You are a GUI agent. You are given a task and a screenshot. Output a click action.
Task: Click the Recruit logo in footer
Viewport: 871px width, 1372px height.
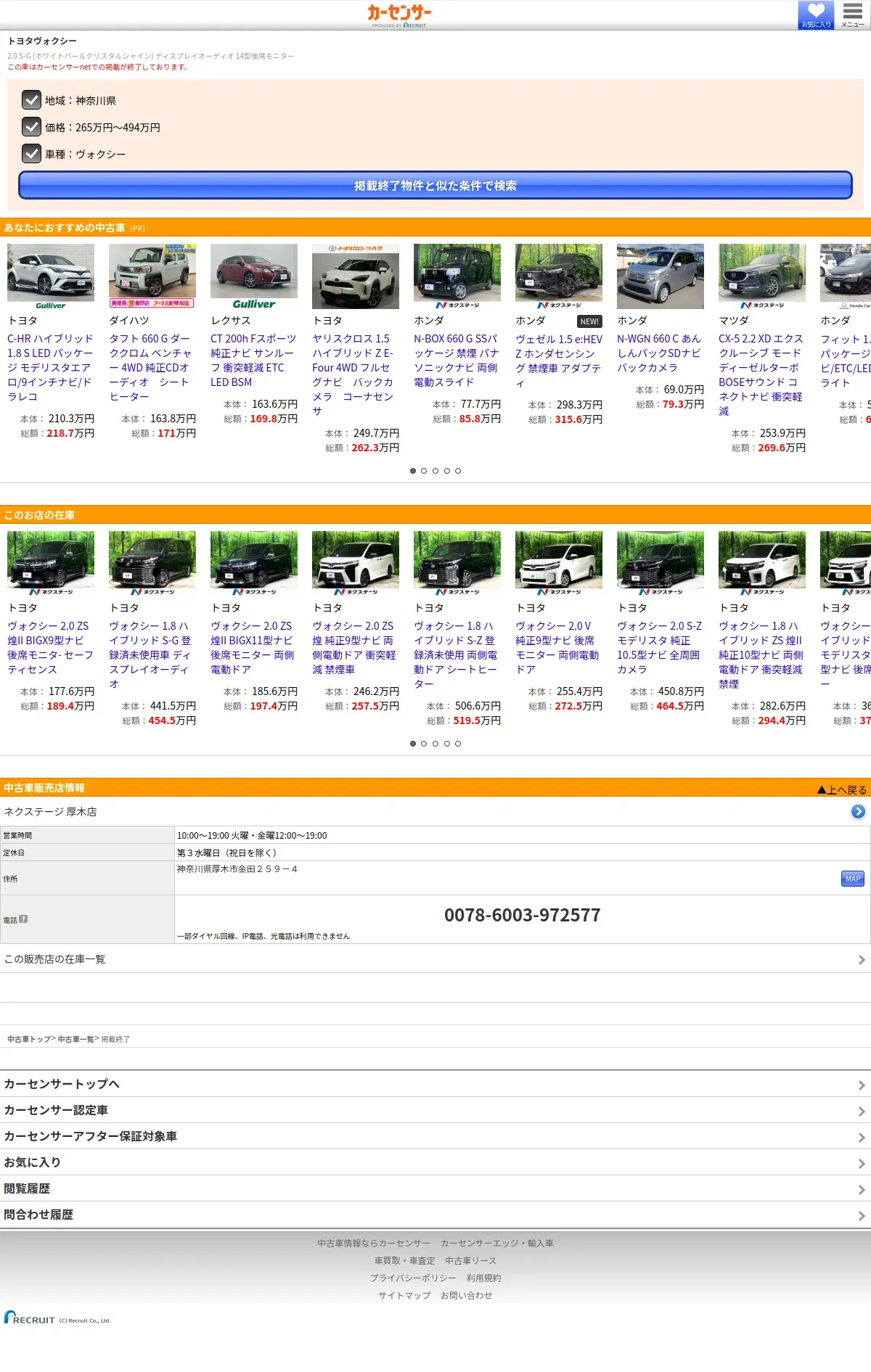click(x=29, y=1318)
